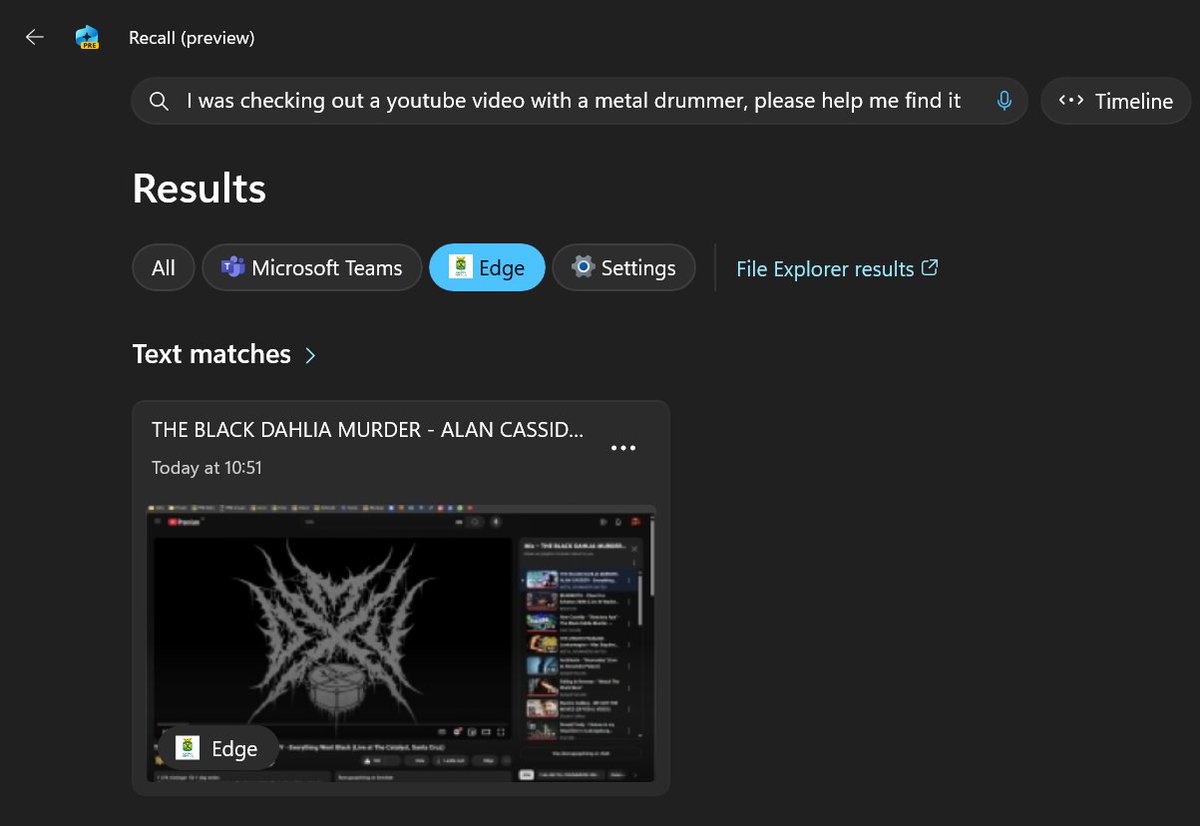1200x826 pixels.
Task: Activate the microphone voice search icon
Action: tap(1004, 101)
